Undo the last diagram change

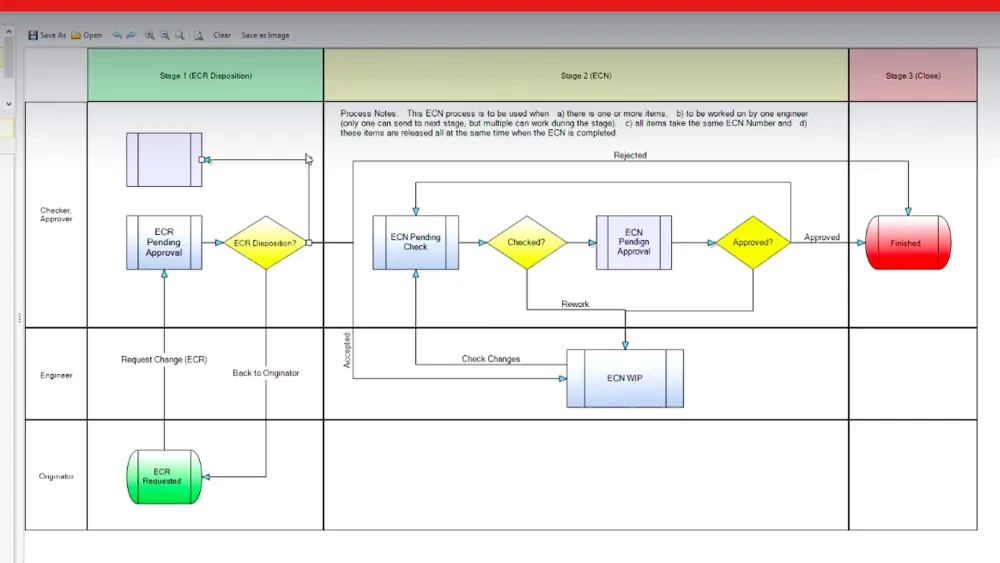click(117, 35)
